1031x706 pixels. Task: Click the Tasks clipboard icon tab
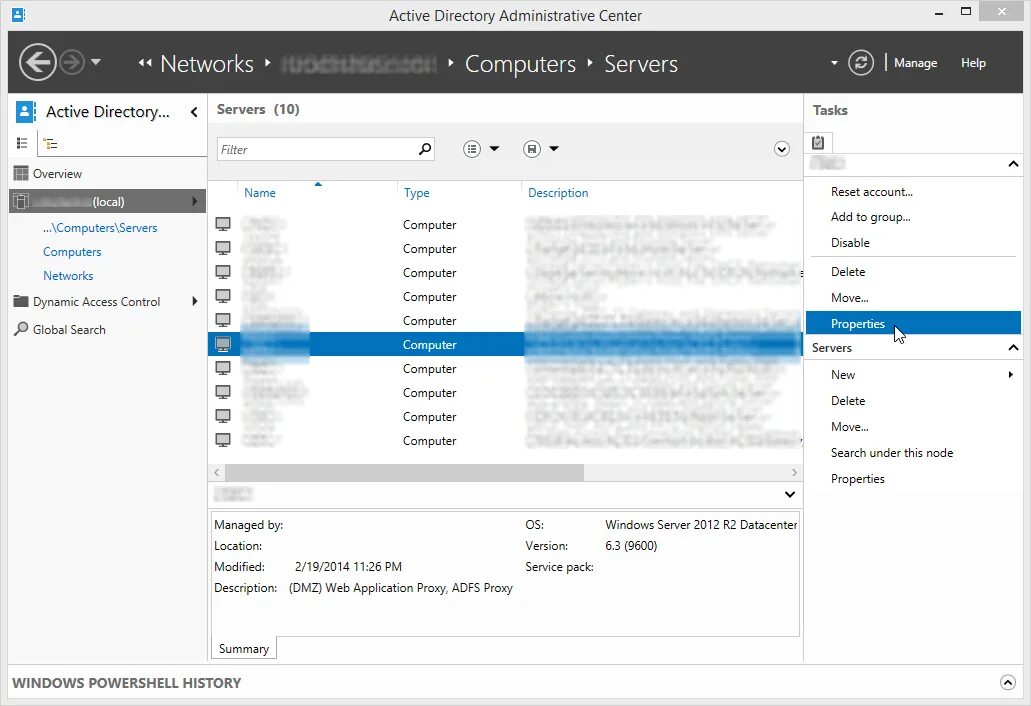(818, 142)
